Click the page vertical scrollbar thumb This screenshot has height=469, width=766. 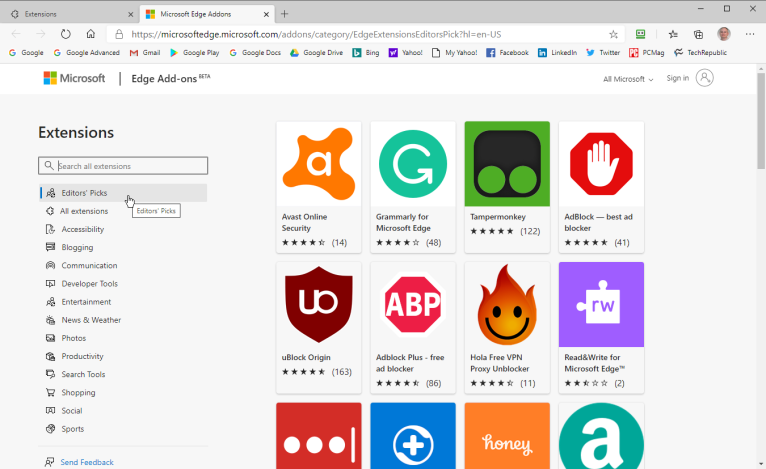pos(761,121)
